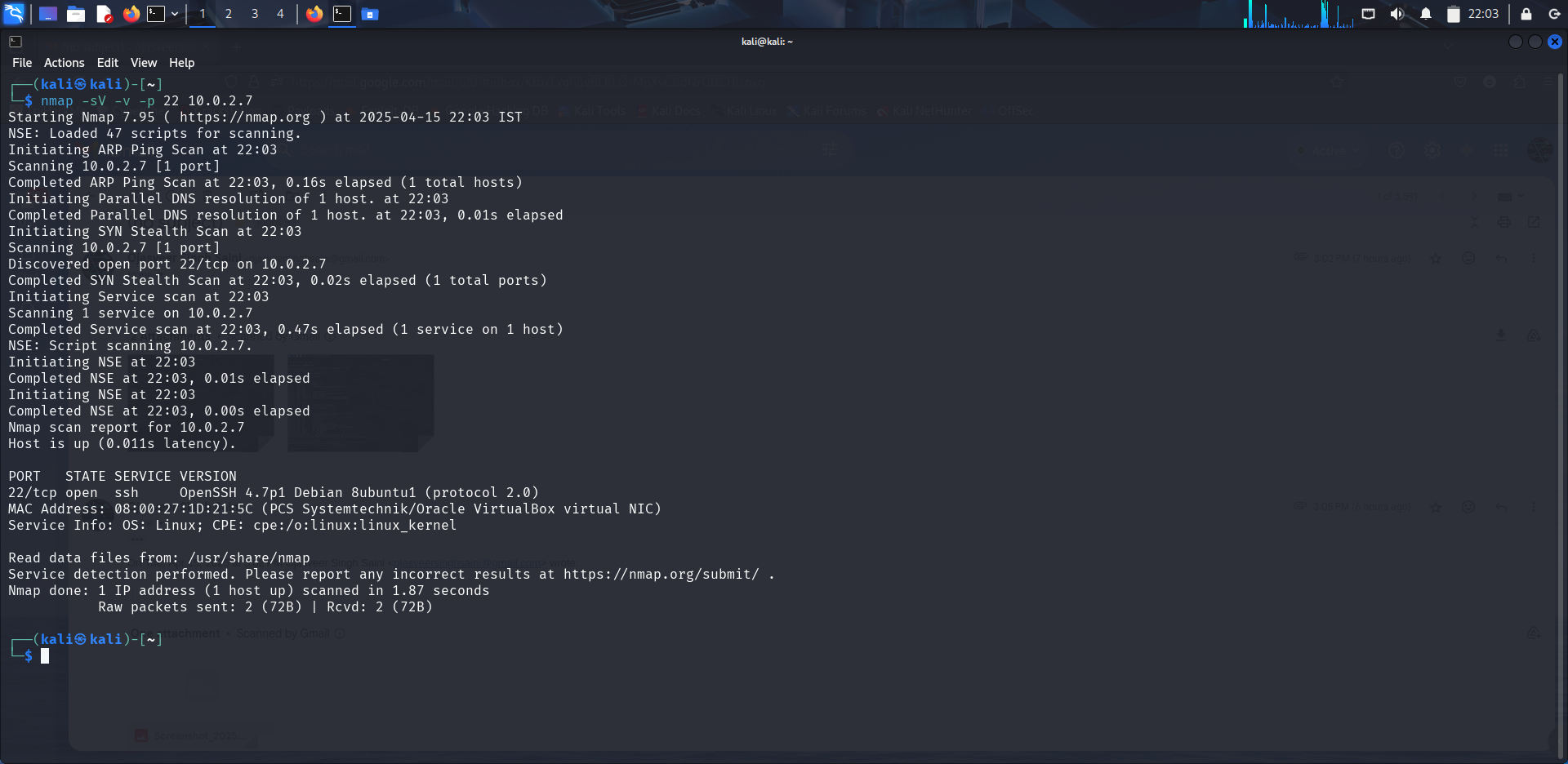Open the View menu
The width and height of the screenshot is (1568, 764).
click(144, 63)
